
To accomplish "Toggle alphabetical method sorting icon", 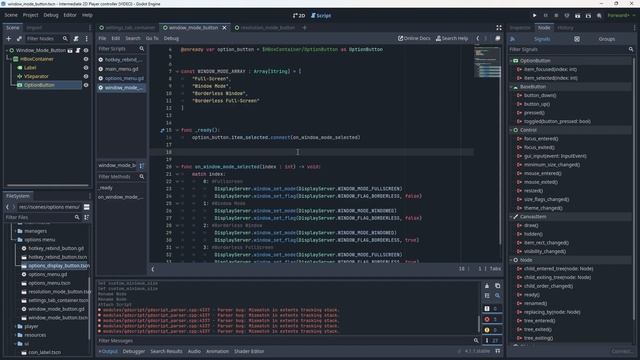I will tap(141, 166).
